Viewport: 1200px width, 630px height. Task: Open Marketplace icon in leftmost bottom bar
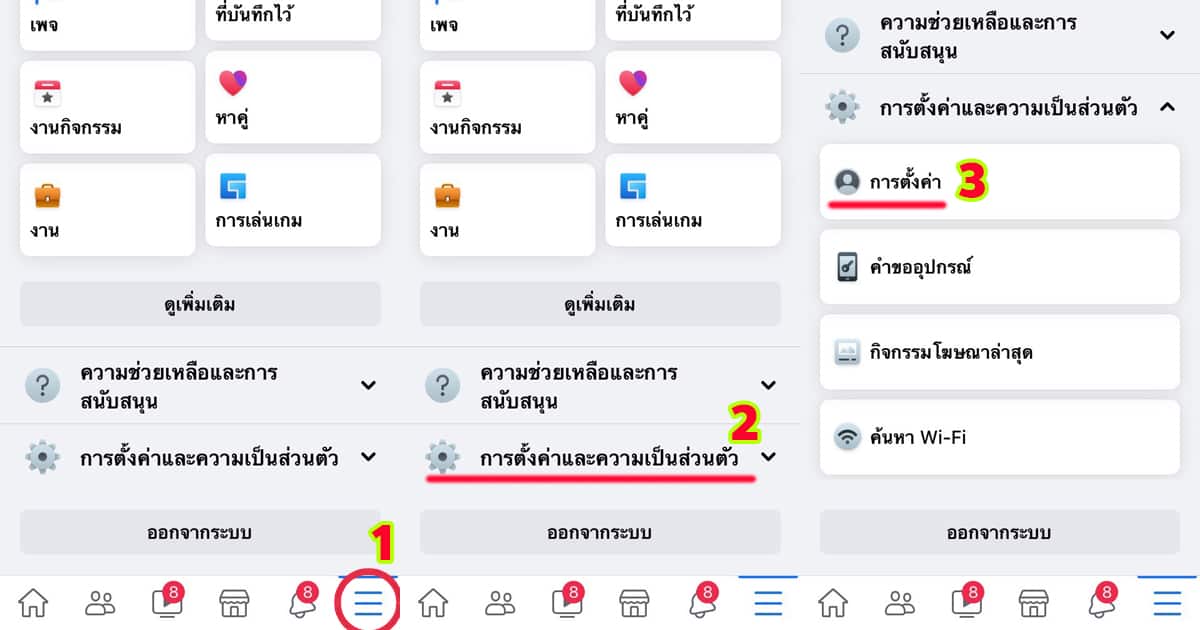[x=234, y=603]
